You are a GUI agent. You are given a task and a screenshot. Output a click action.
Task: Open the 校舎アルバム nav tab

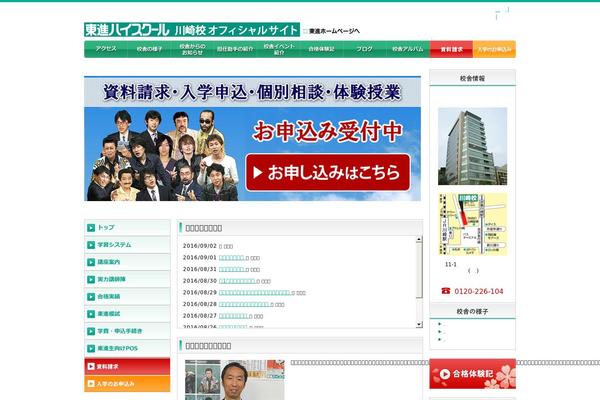tap(408, 49)
